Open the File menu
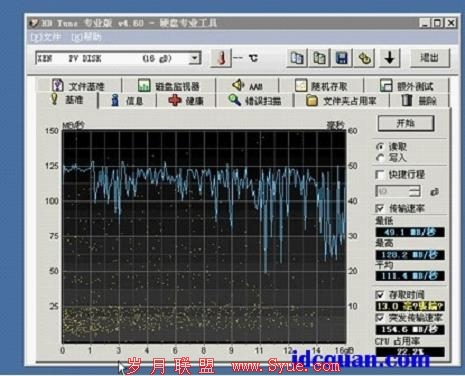465x376 pixels. 46,37
